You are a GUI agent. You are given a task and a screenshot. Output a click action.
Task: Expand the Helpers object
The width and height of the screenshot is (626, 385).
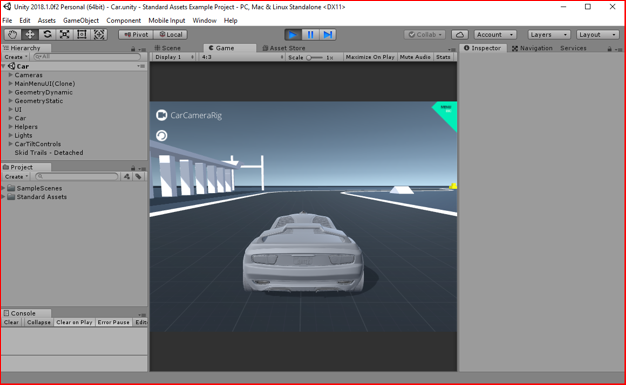(10, 127)
